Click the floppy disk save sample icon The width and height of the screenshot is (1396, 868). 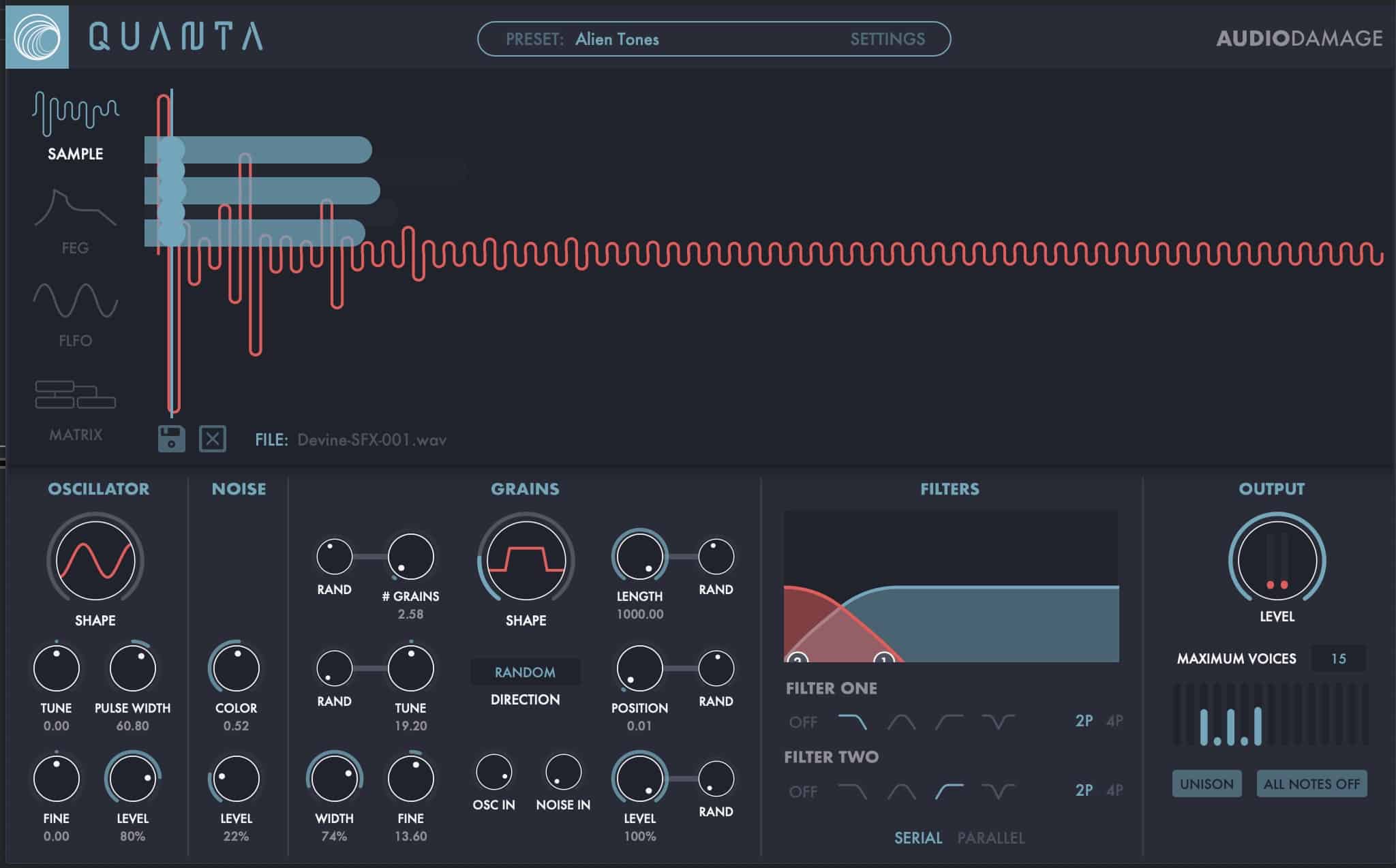171,439
